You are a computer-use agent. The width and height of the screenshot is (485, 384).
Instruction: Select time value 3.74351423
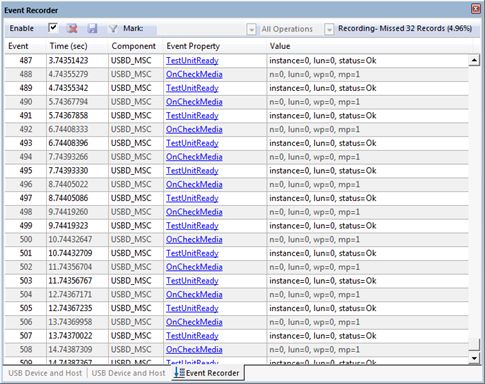(68, 61)
